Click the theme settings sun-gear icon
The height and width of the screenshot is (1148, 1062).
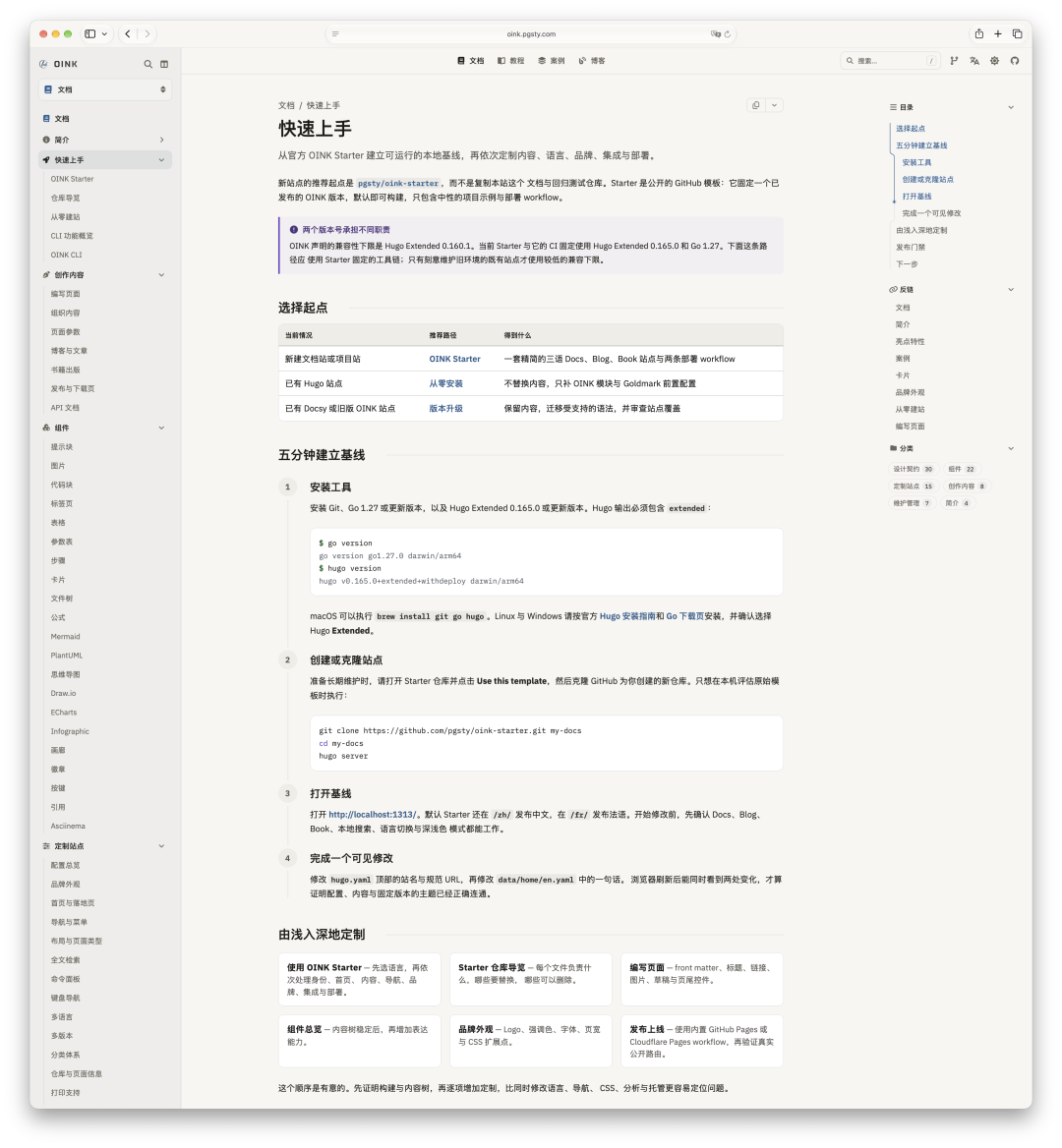click(x=994, y=61)
